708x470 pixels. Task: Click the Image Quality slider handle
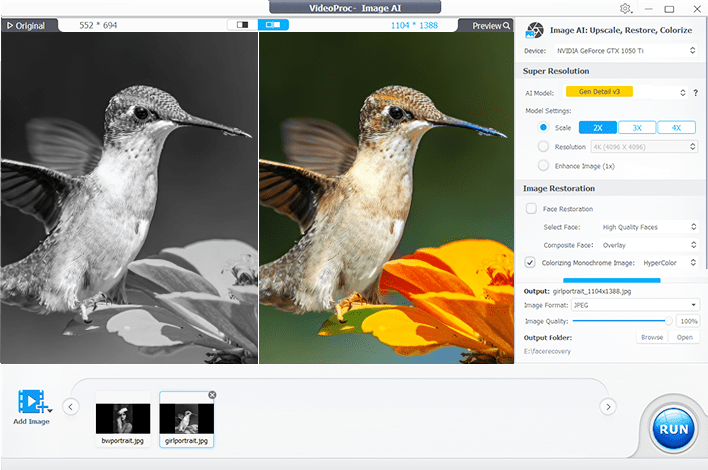pos(668,321)
